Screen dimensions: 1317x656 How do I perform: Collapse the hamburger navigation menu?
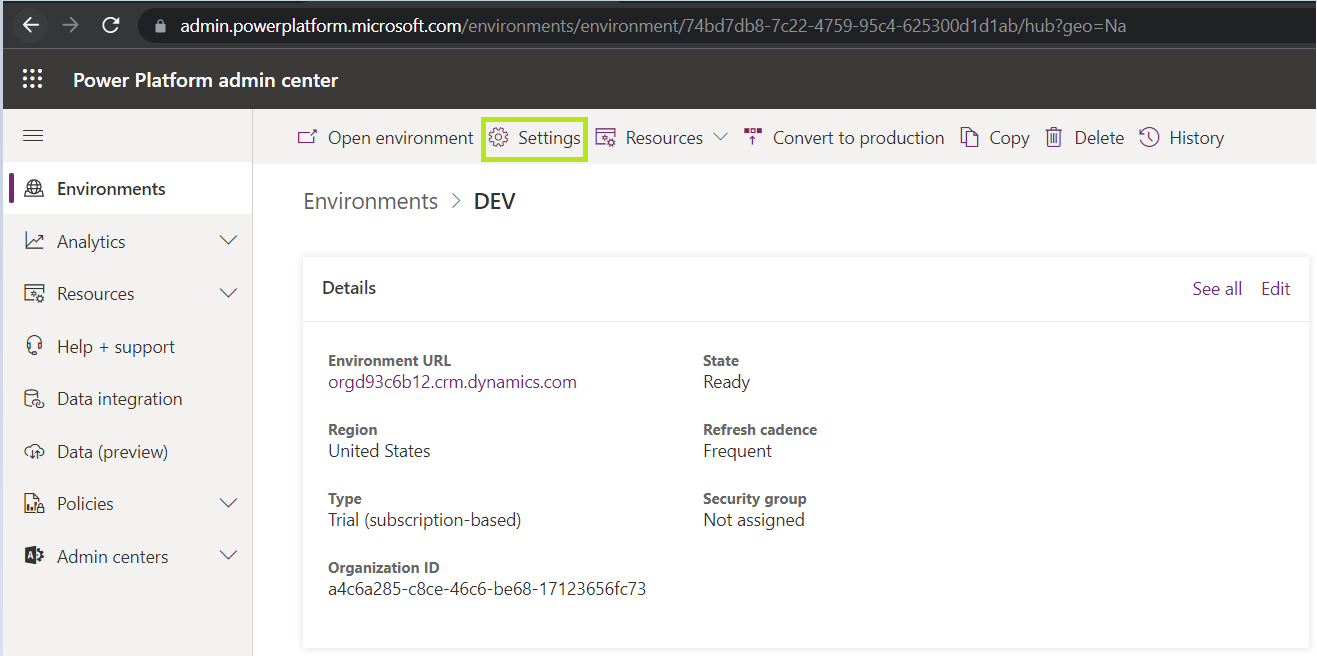33,136
